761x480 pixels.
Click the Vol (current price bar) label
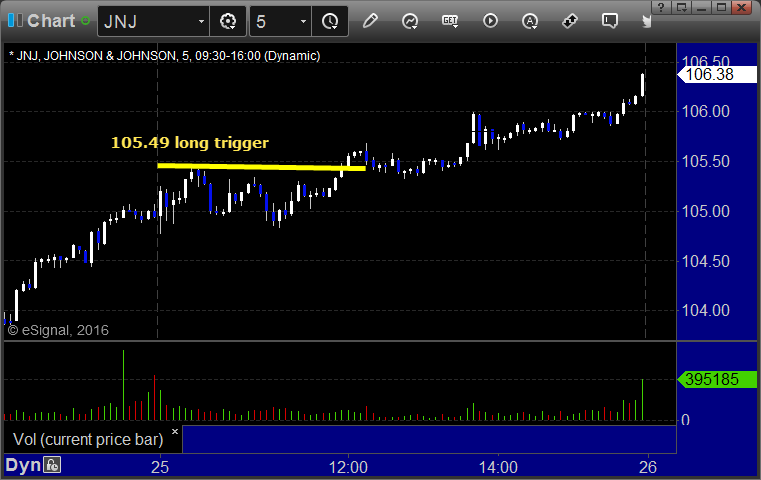[88, 439]
